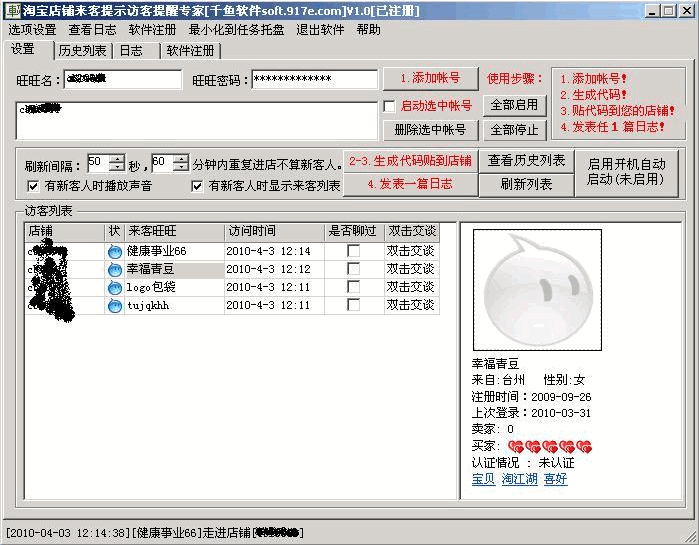Click the buyer rating hearts icons
Screen dimensions: 699x545
pyautogui.click(x=550, y=447)
